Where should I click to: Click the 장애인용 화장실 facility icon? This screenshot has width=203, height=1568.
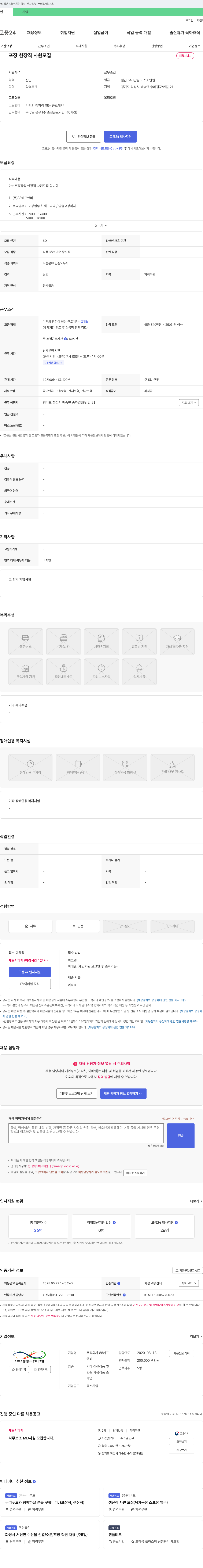[125, 763]
